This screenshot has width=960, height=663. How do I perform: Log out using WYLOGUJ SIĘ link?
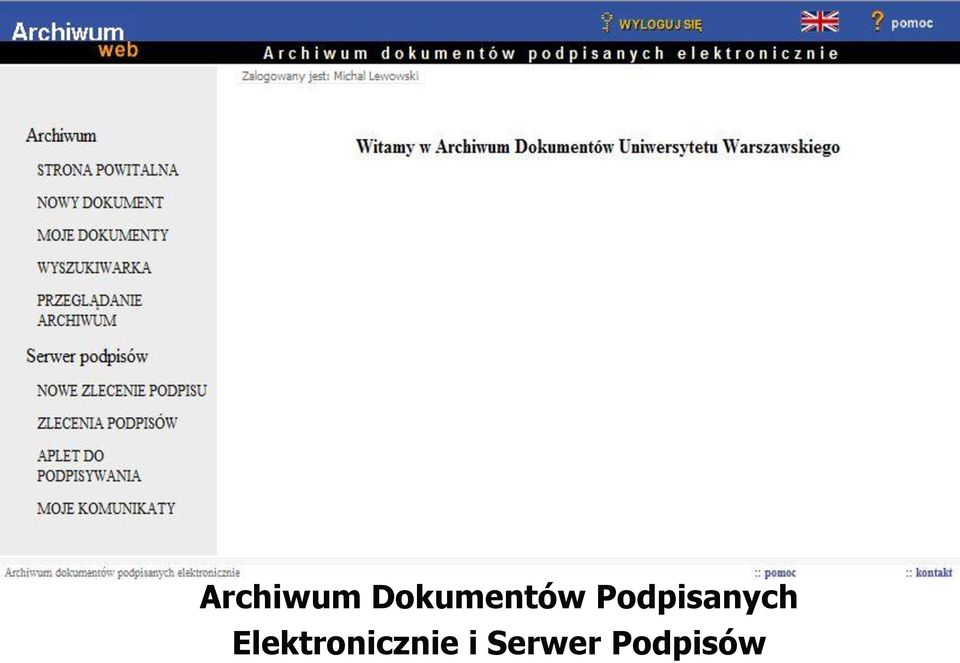pos(661,24)
